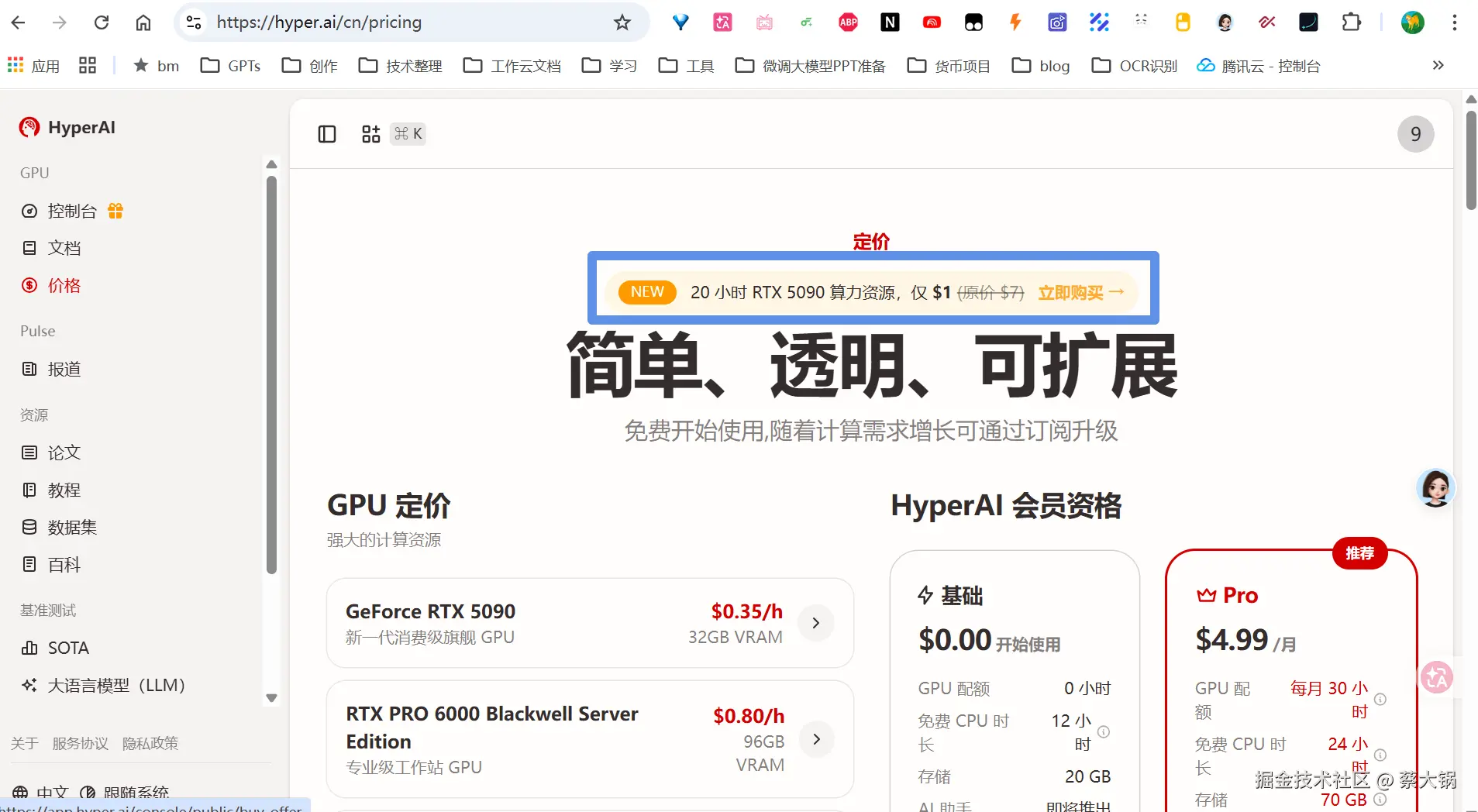This screenshot has width=1478, height=812.
Task: Click 立即购买 in the promo banner
Action: pos(1081,292)
